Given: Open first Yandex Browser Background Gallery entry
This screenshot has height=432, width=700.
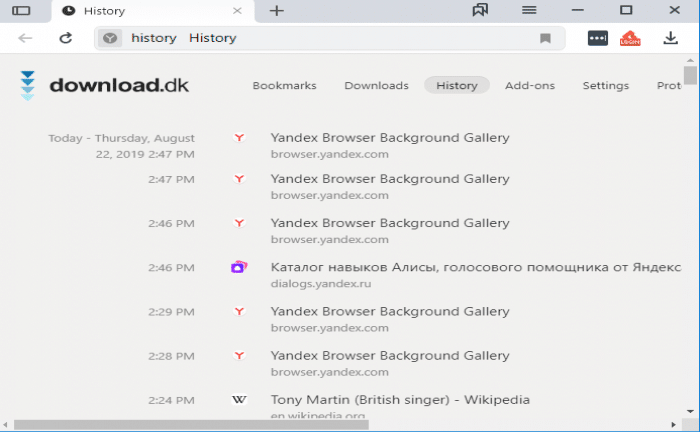Looking at the screenshot, I should 390,137.
